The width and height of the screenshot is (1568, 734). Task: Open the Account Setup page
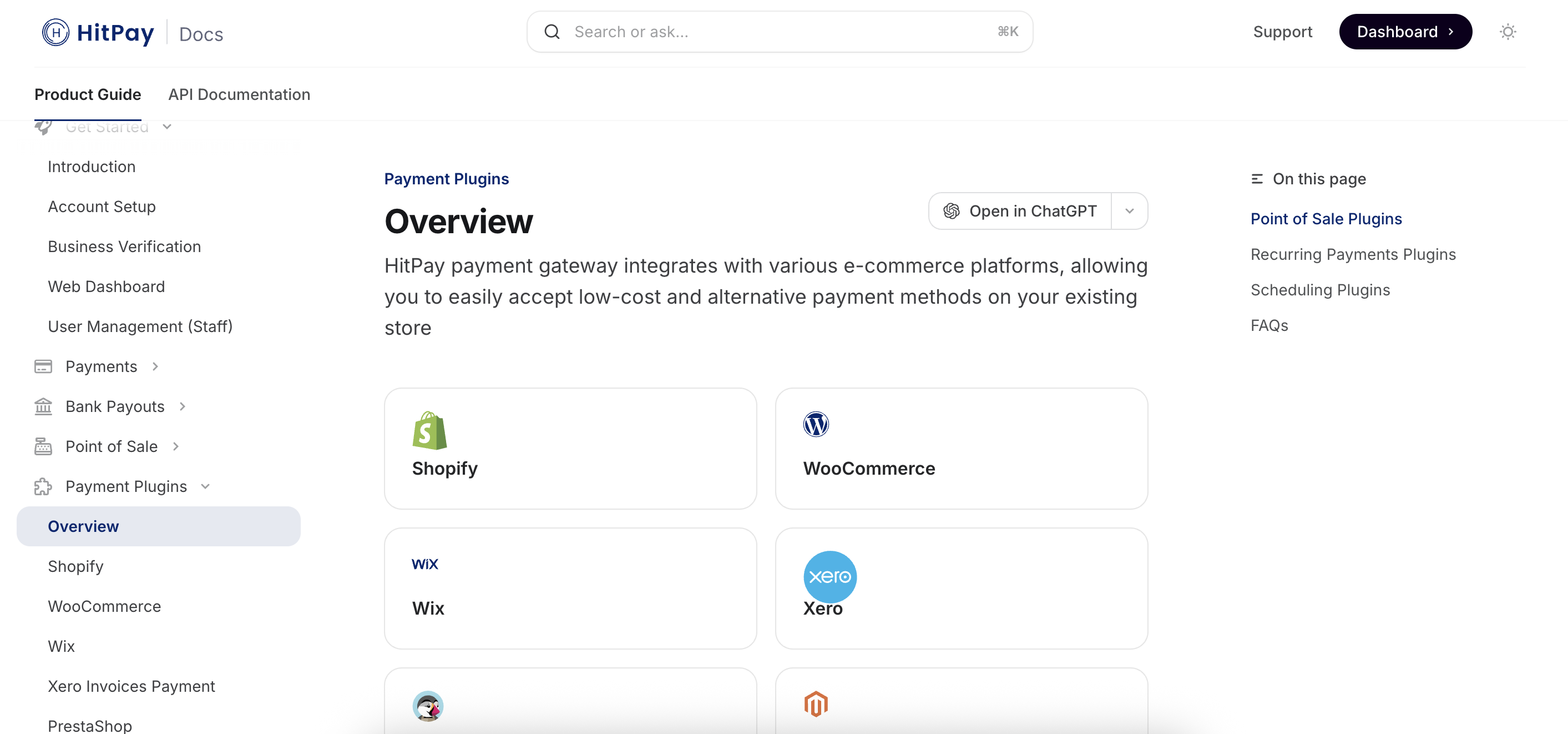(102, 207)
